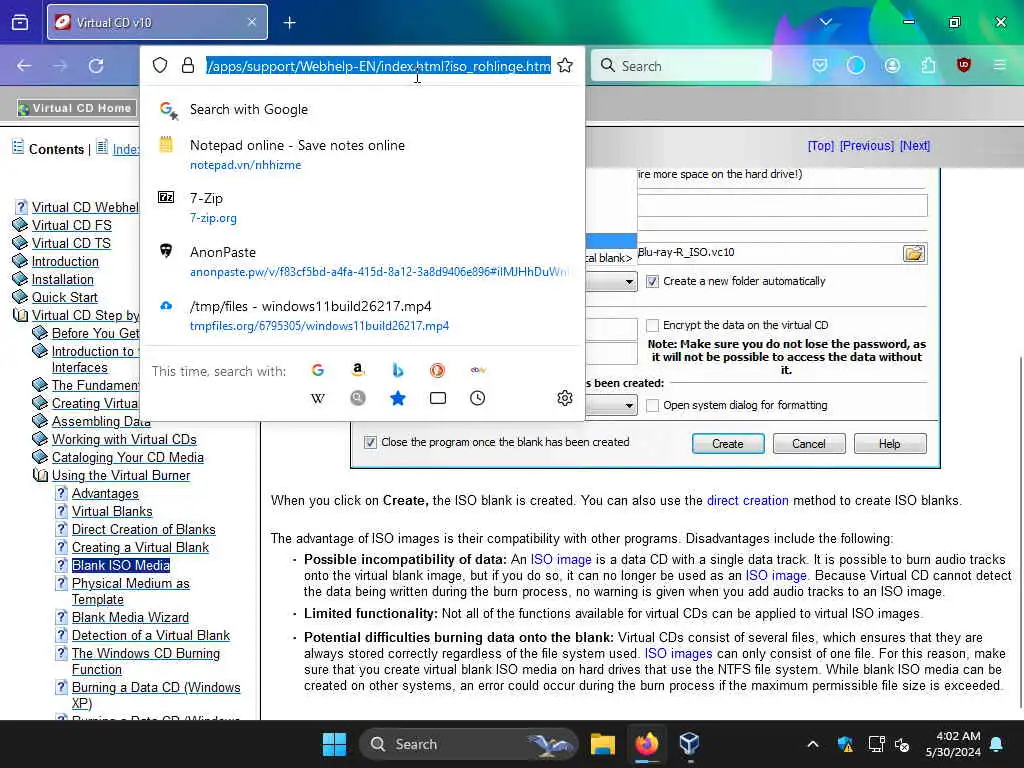The height and width of the screenshot is (768, 1024).
Task: Open a new tab with plus button
Action: (289, 23)
